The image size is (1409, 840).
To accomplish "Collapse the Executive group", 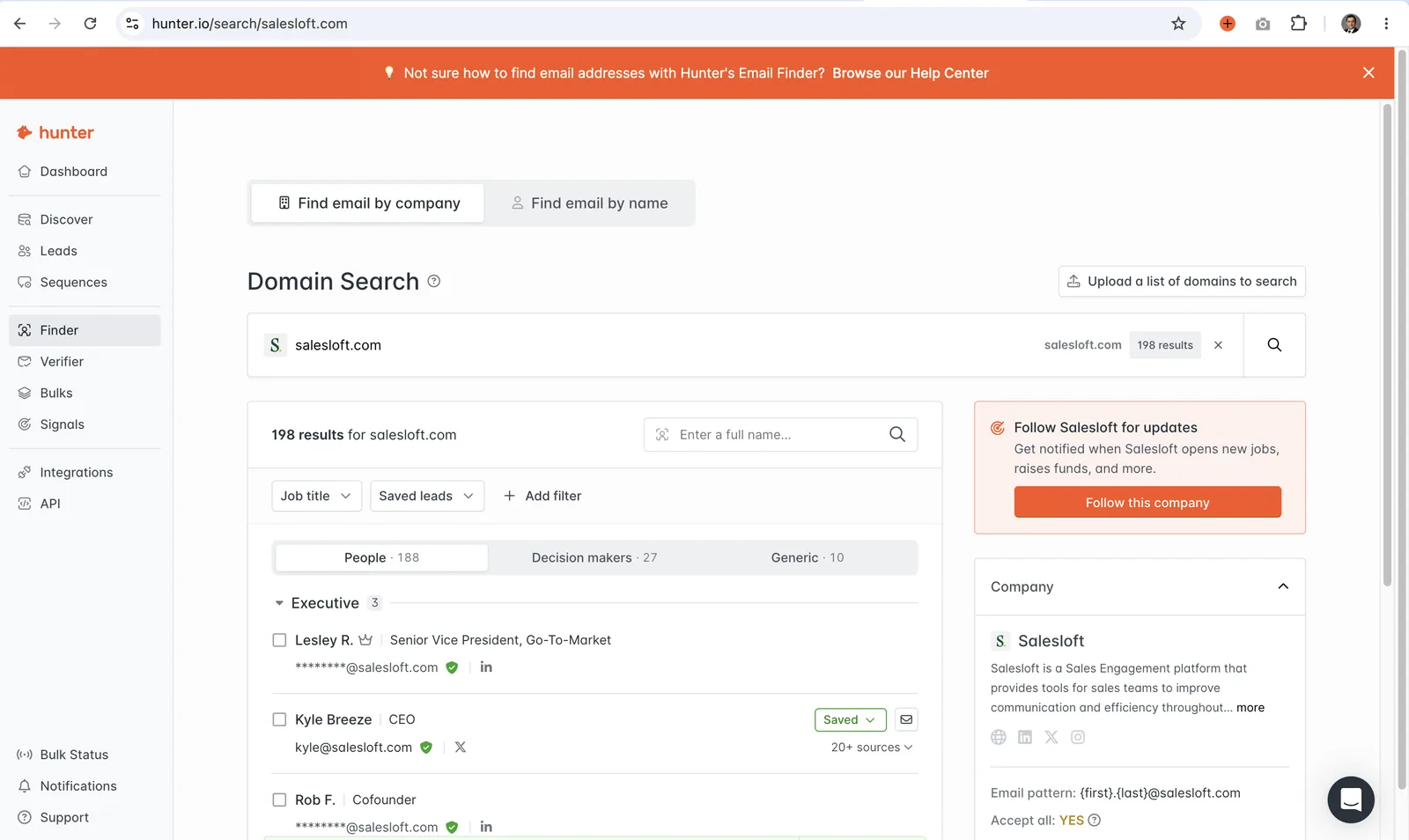I will pos(279,603).
